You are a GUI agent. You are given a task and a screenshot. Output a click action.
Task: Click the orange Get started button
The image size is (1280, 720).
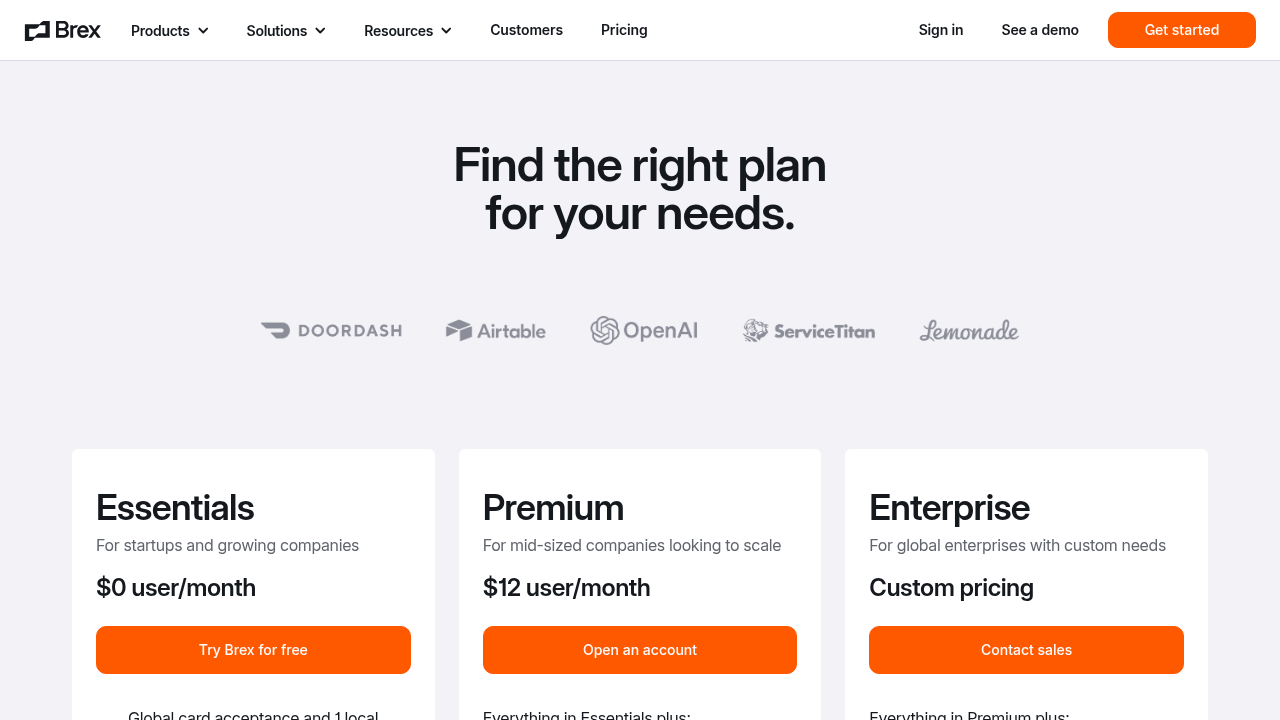click(x=1182, y=30)
